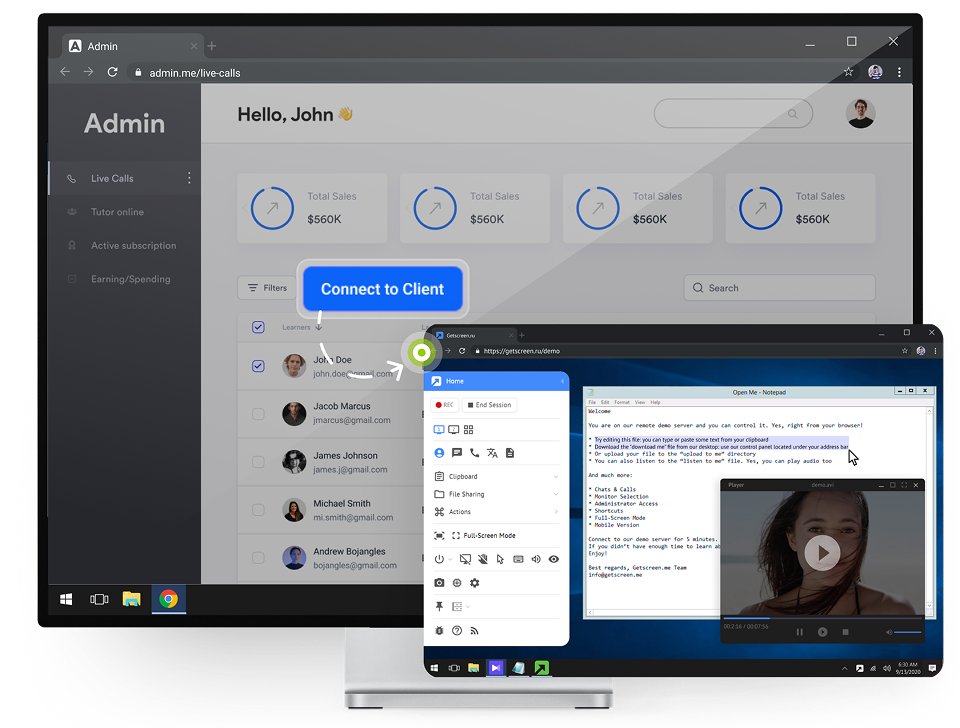
Task: Bookmark admin.me page with star icon
Action: point(848,72)
